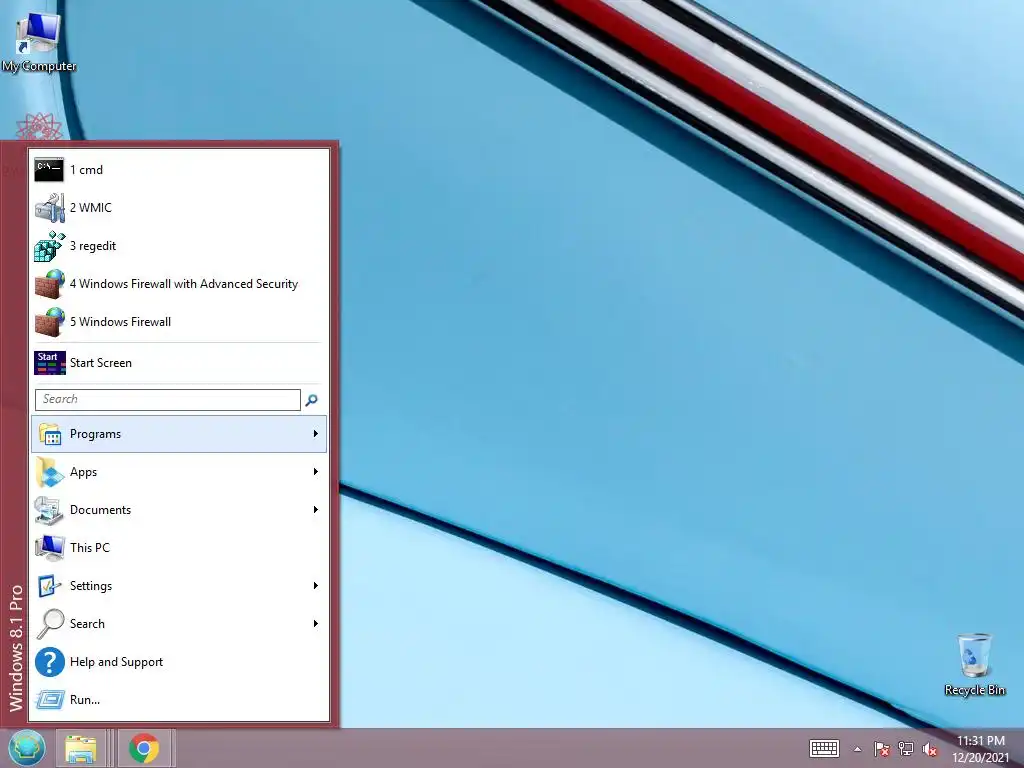Open This PC from the Start menu

(x=179, y=548)
